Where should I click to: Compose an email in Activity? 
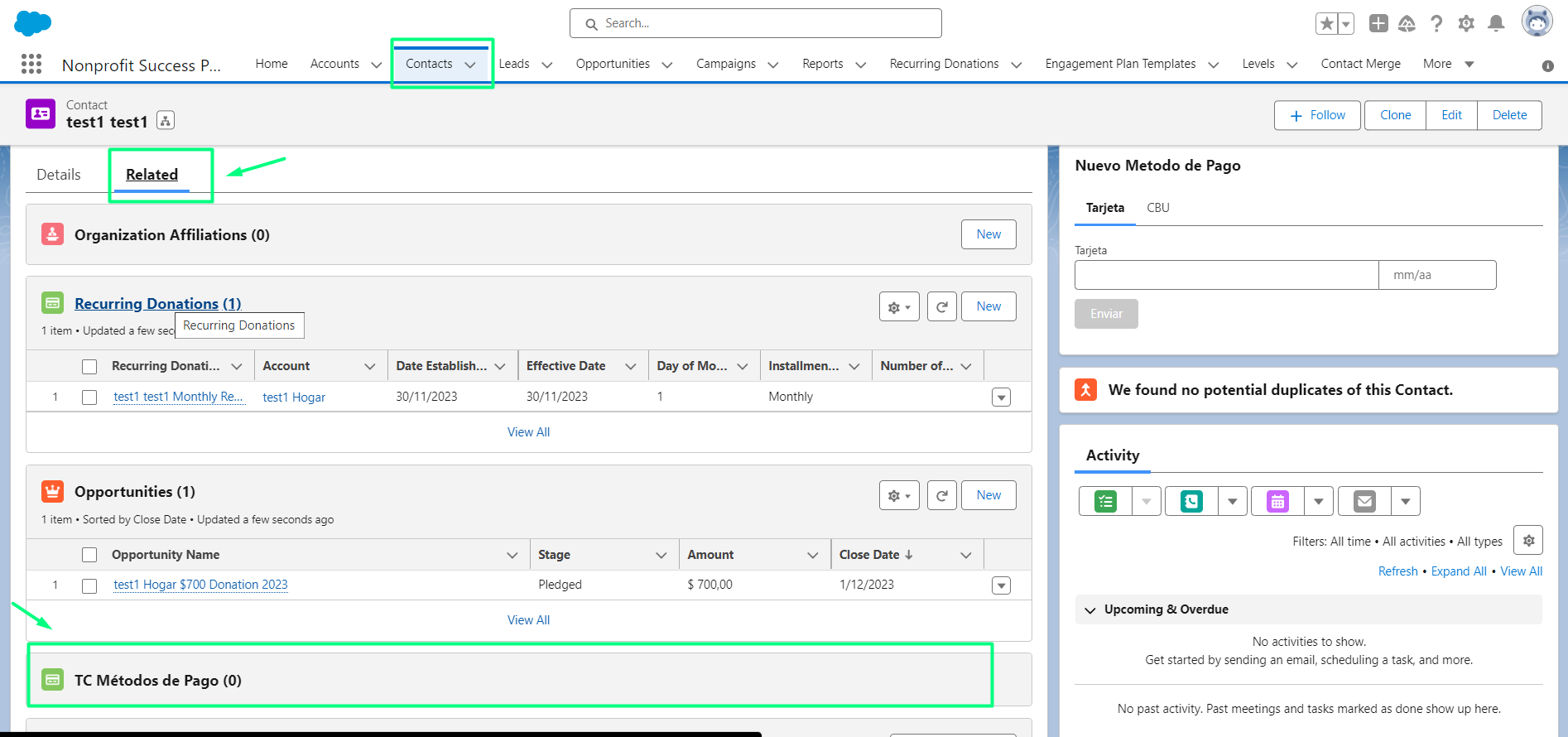[x=1364, y=501]
